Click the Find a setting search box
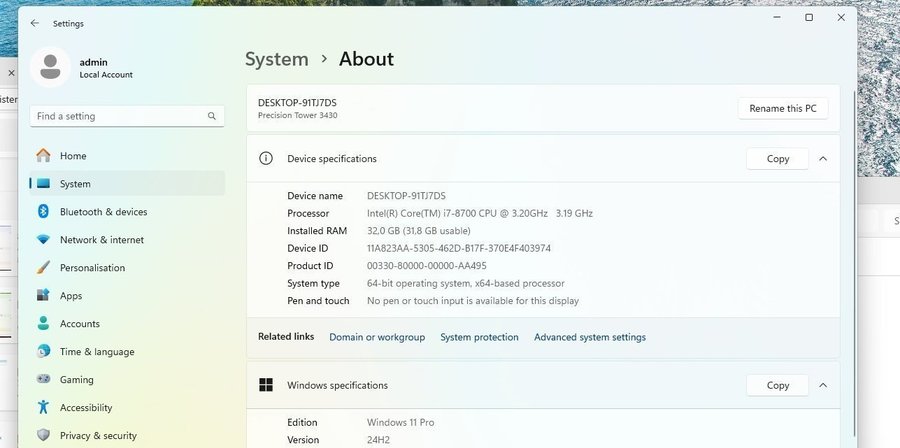This screenshot has height=448, width=900. click(x=120, y=116)
